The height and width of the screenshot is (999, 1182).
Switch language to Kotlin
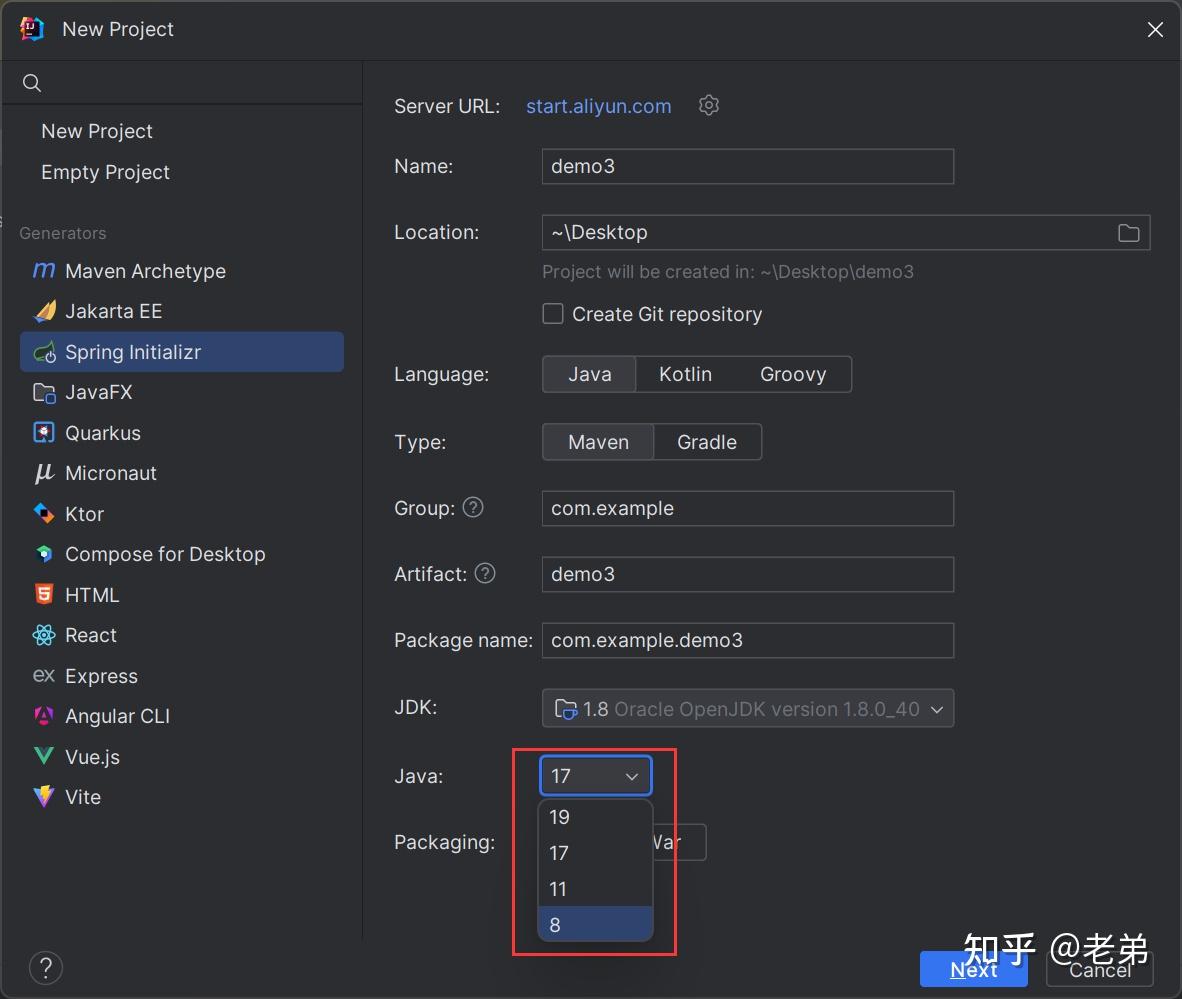[685, 374]
